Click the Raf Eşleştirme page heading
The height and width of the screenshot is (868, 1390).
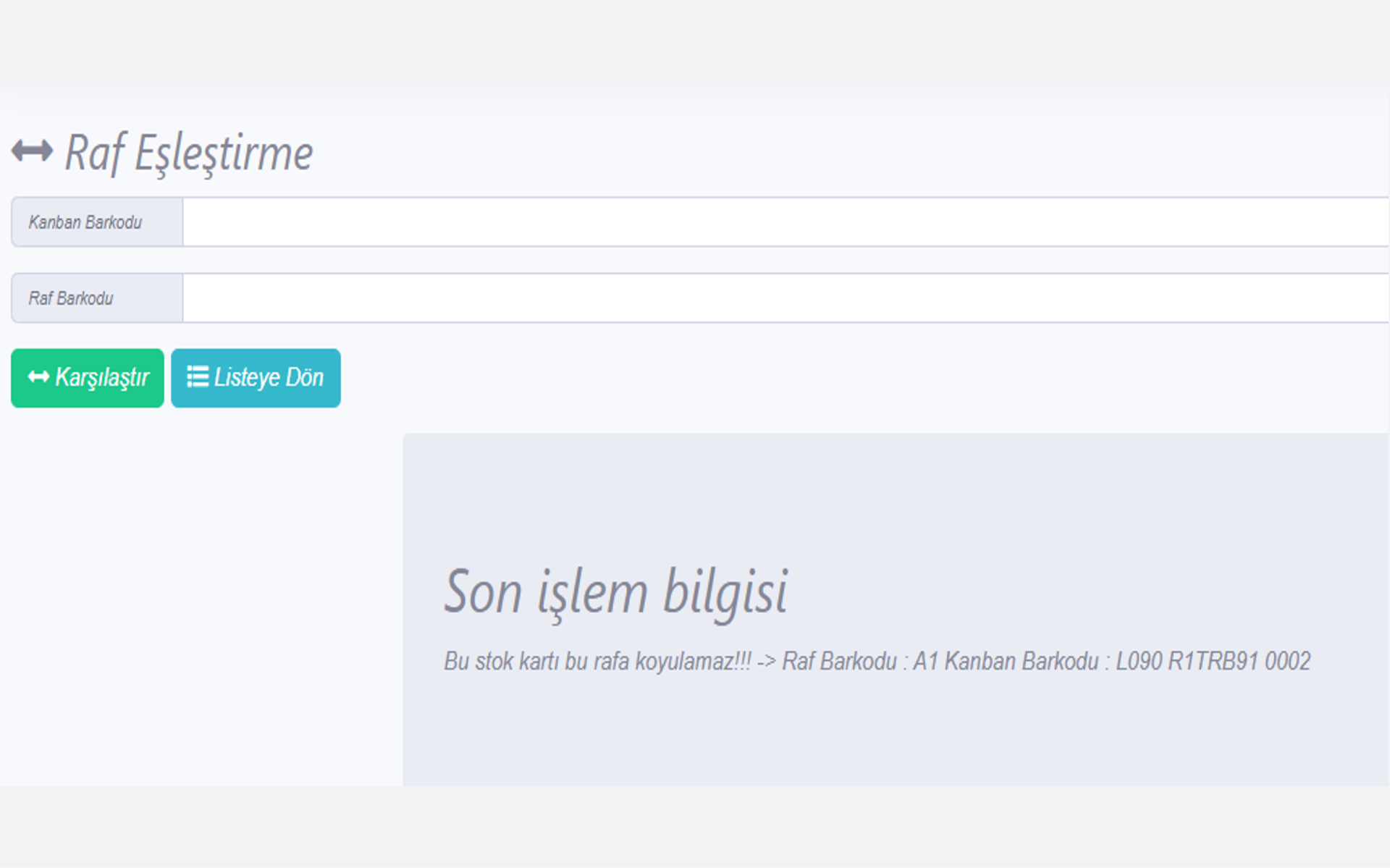pyautogui.click(x=188, y=153)
